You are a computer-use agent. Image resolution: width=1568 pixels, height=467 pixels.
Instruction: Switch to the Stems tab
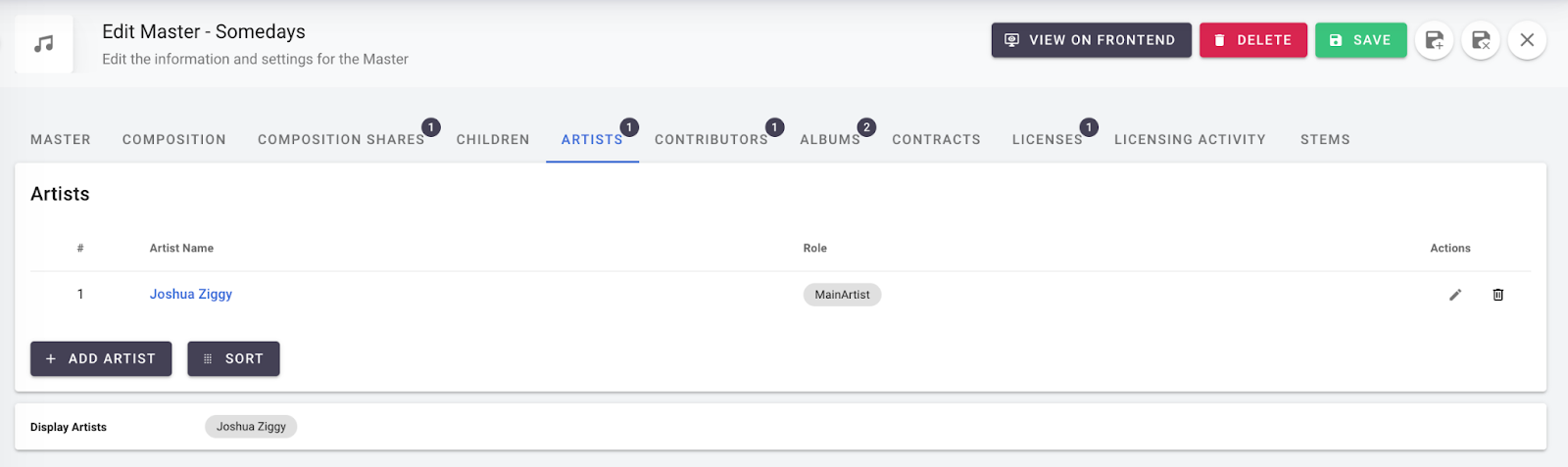pos(1325,140)
